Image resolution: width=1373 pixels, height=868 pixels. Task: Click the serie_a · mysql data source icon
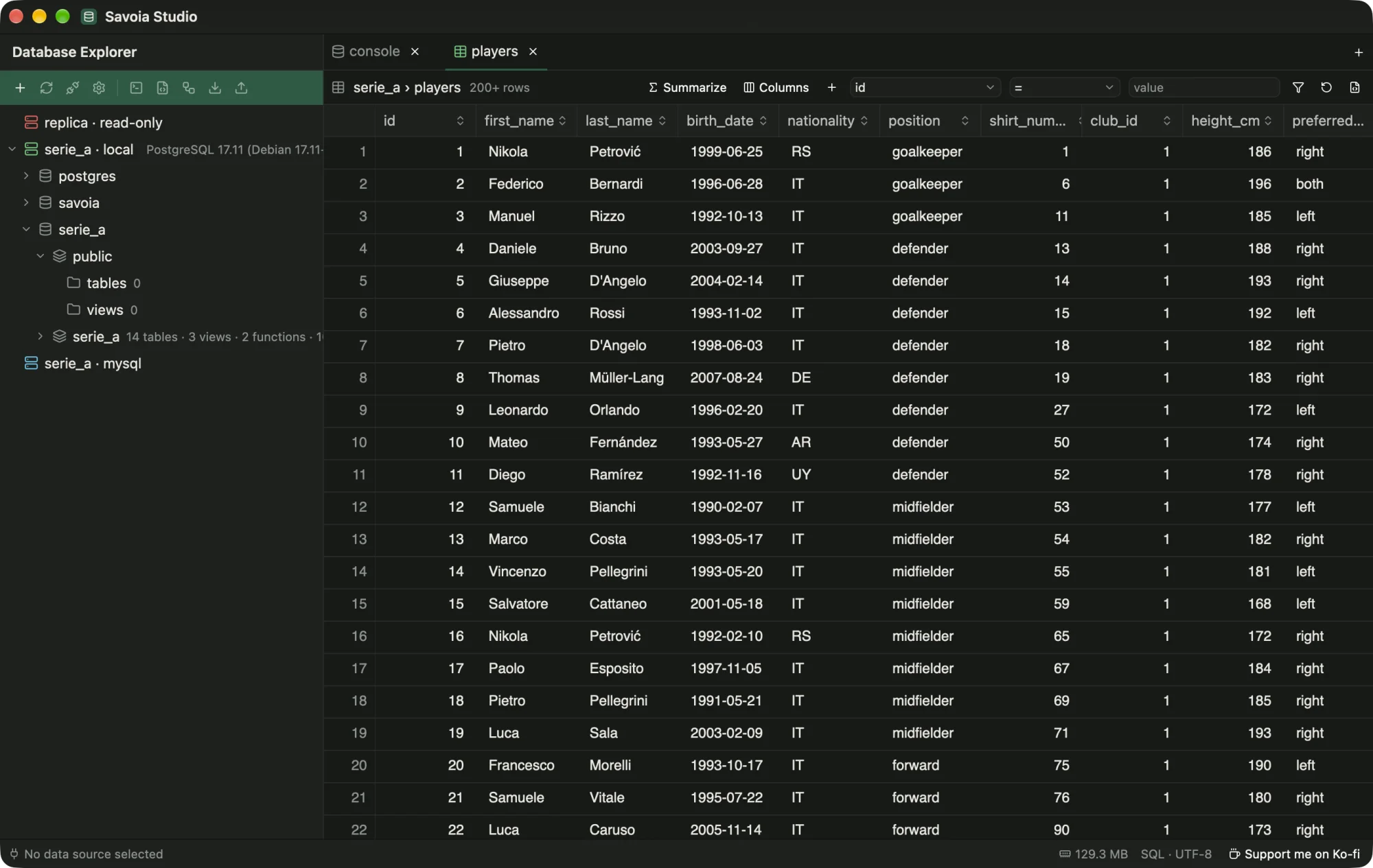pos(31,364)
